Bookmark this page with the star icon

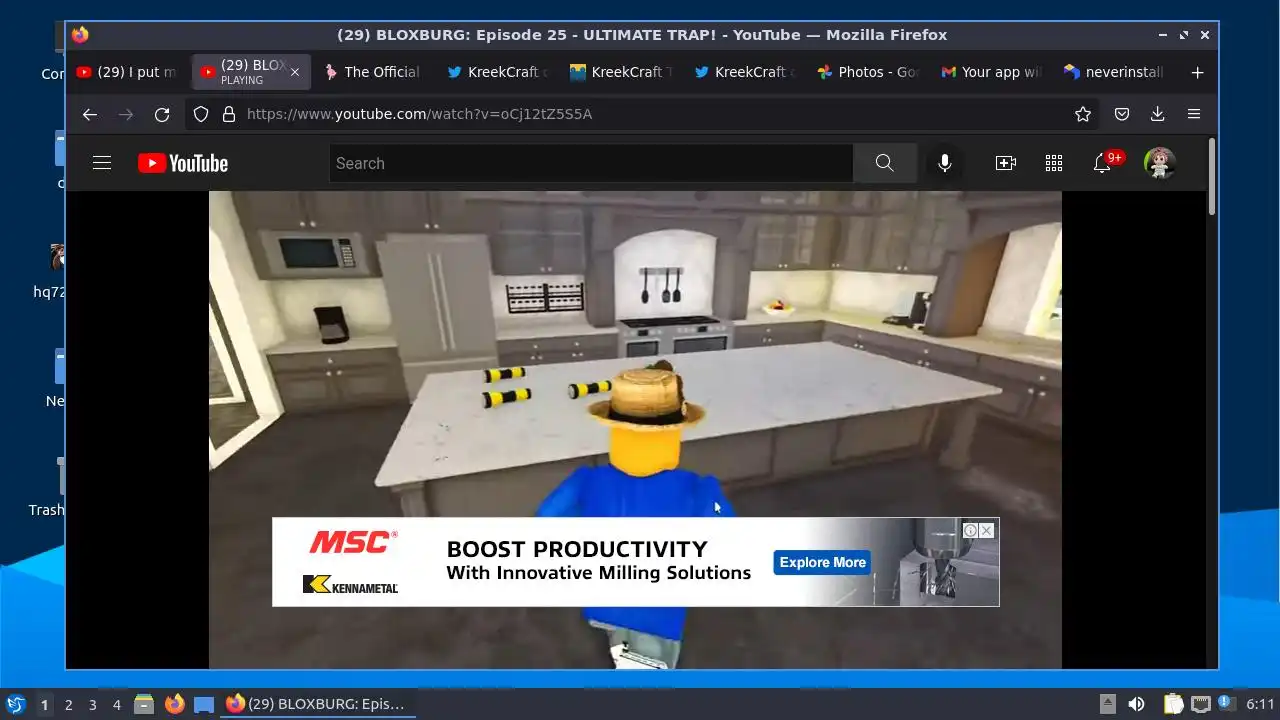pyautogui.click(x=1083, y=114)
